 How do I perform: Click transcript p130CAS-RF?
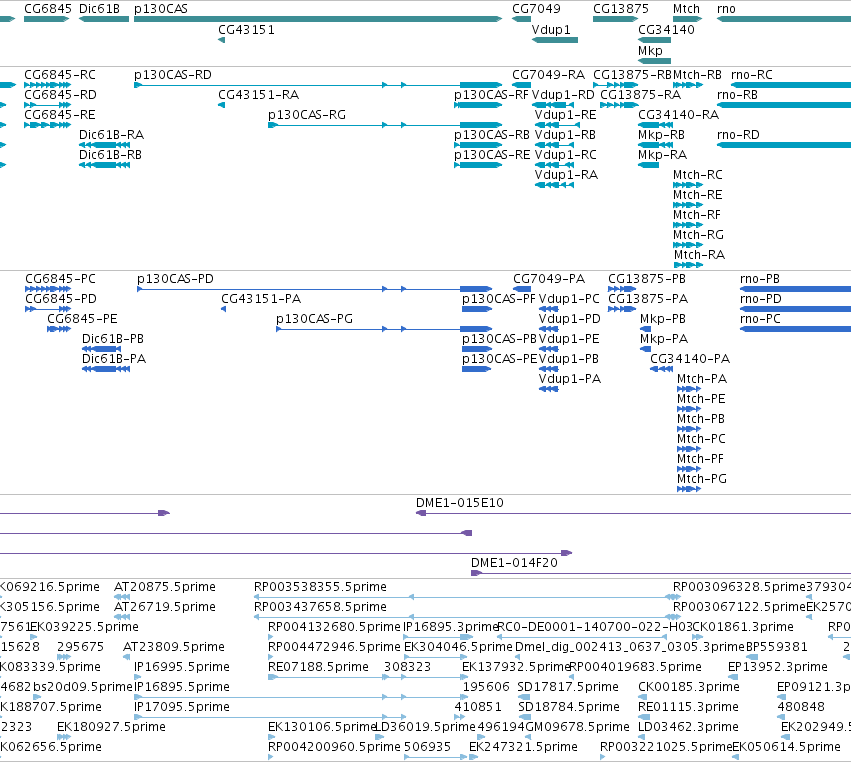pos(478,105)
